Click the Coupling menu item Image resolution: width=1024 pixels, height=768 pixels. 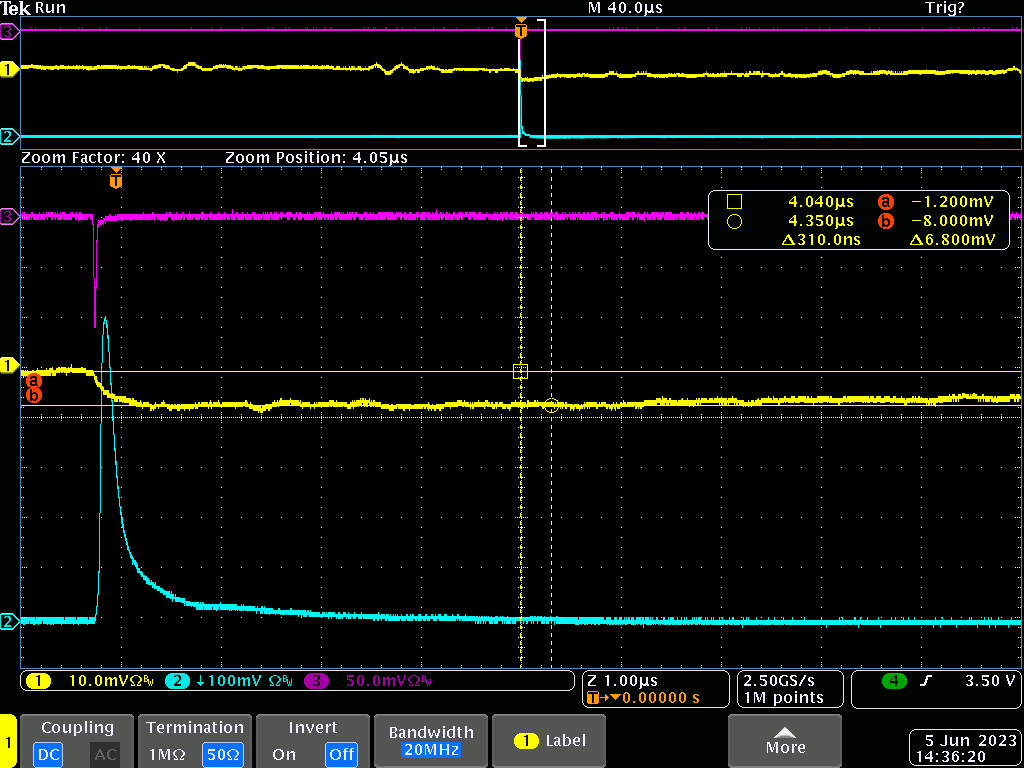point(77,728)
